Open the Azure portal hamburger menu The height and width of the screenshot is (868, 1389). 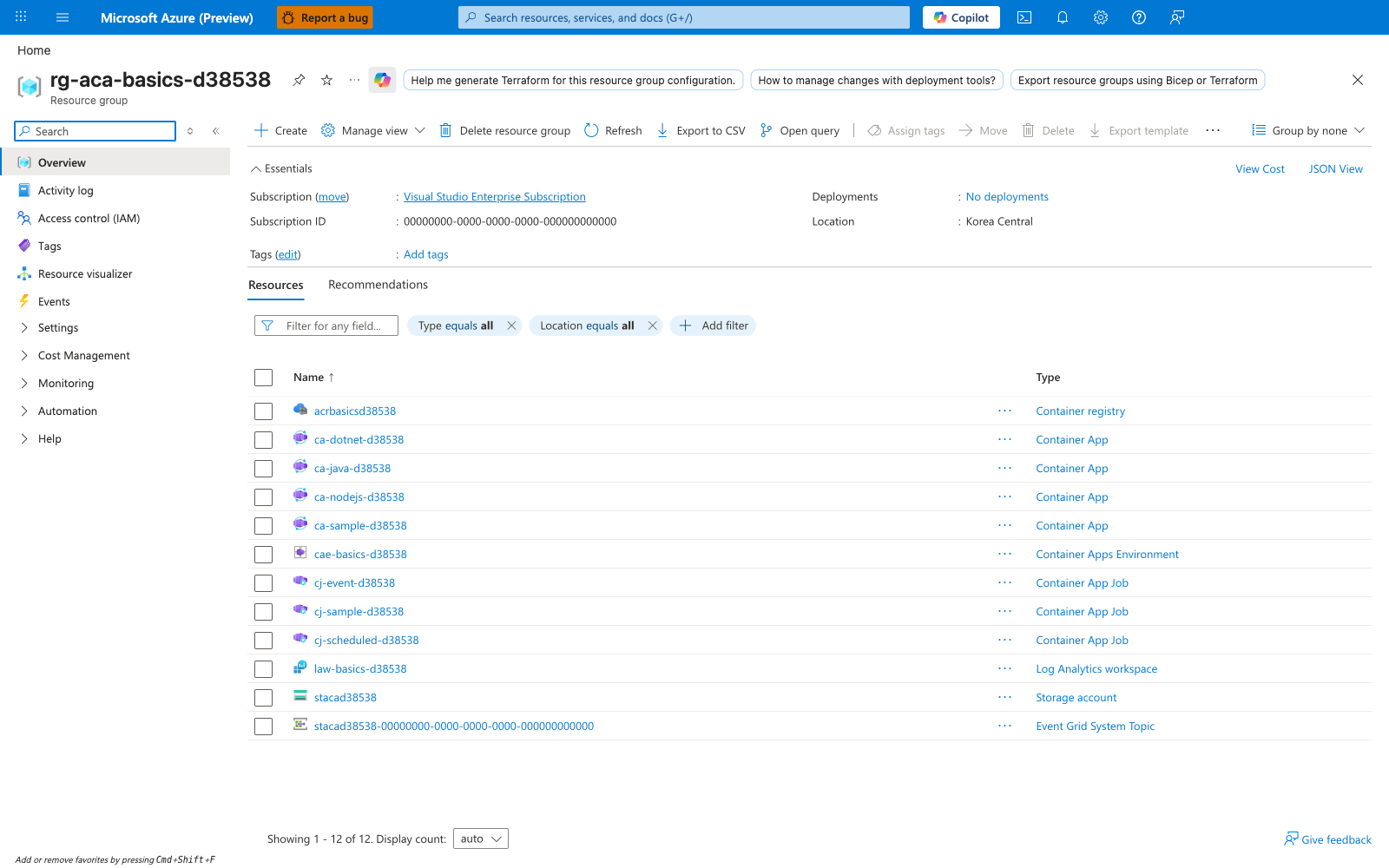pyautogui.click(x=63, y=17)
